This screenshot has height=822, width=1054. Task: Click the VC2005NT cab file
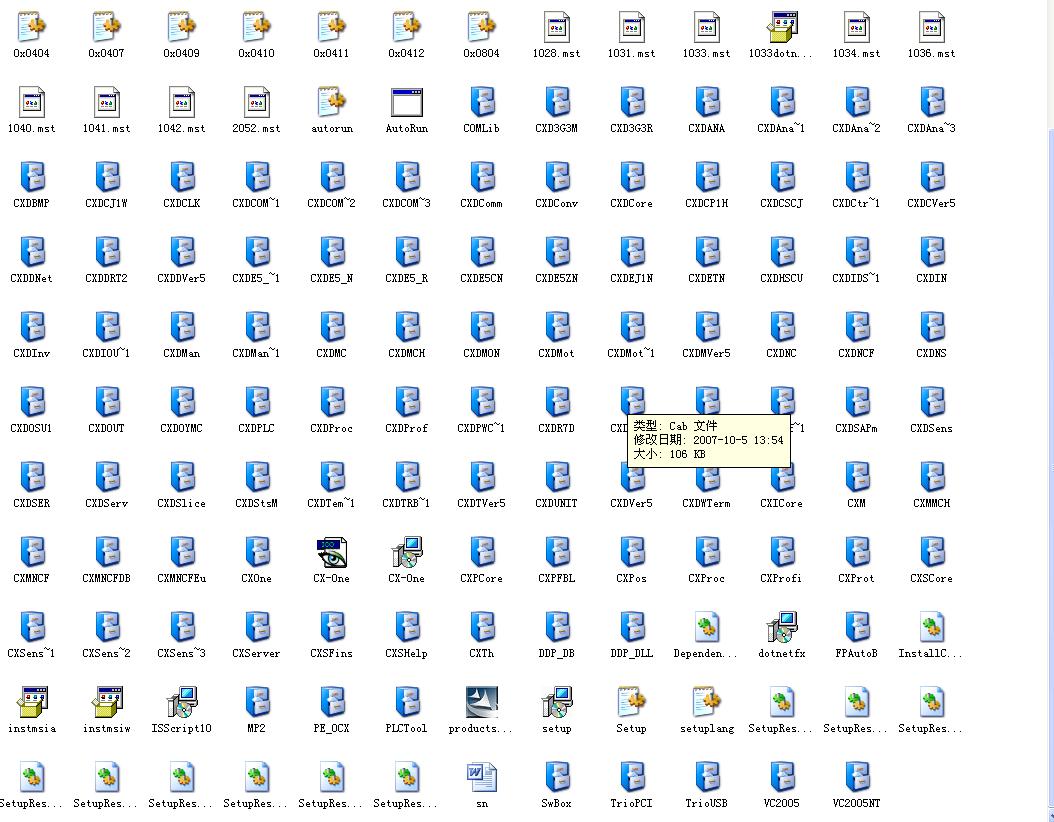point(857,778)
